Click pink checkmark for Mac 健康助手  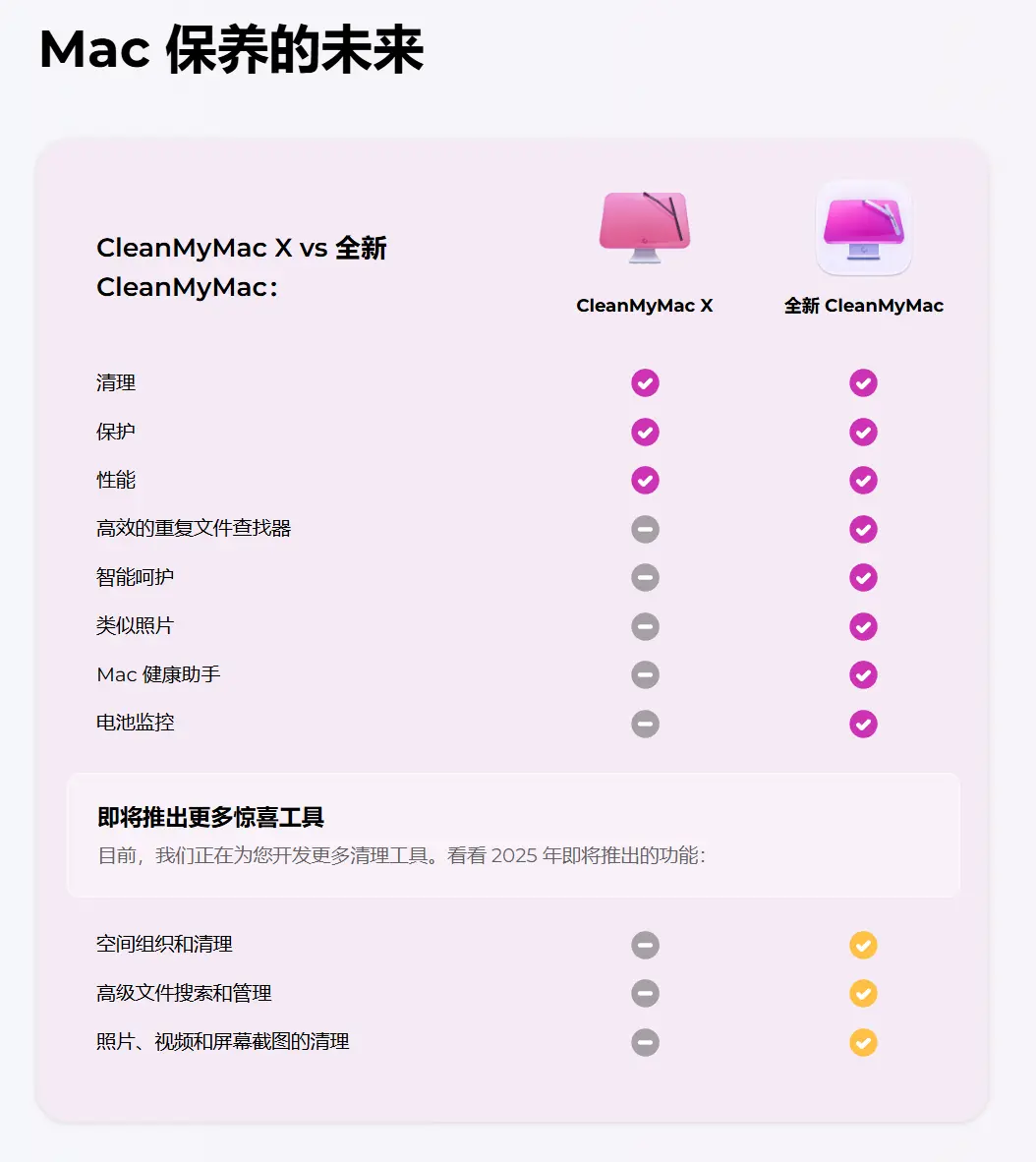(863, 675)
